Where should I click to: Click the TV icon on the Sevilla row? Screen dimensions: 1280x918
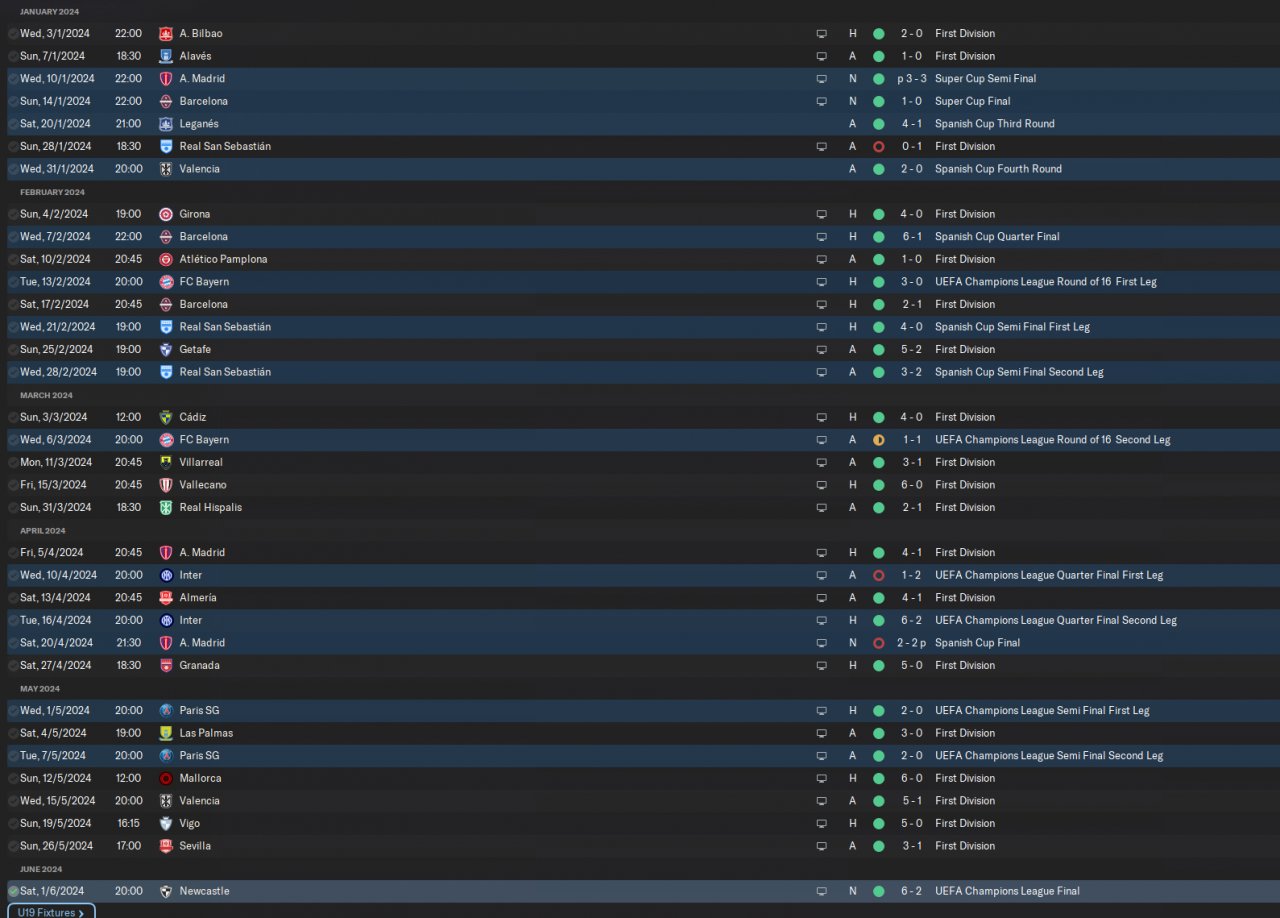point(822,846)
